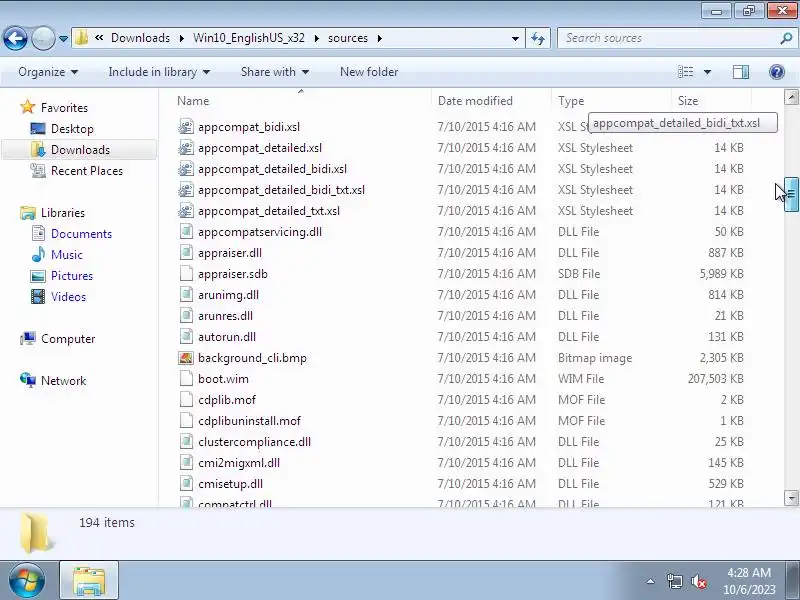Viewport: 800px width, 600px height.
Task: Select cmisetup.dll file name
Action: (x=230, y=484)
